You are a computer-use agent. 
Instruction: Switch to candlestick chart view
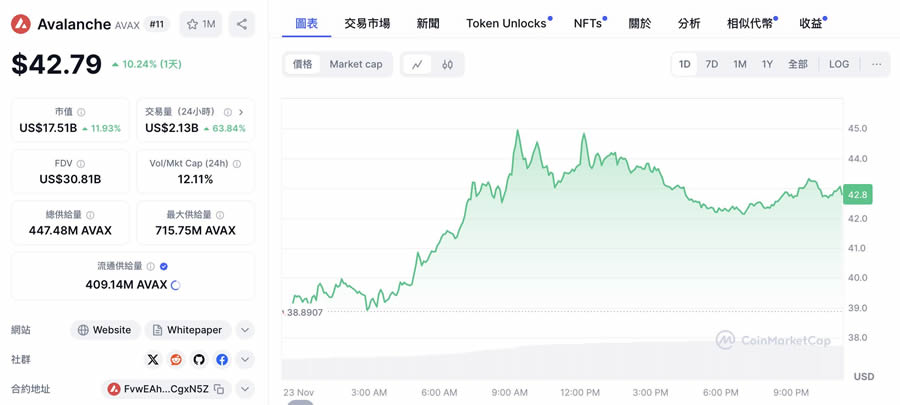pyautogui.click(x=448, y=64)
